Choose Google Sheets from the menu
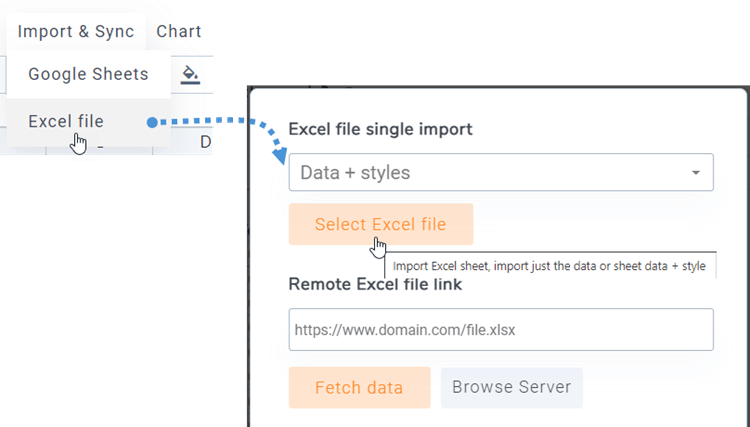The height and width of the screenshot is (427, 750). click(88, 74)
